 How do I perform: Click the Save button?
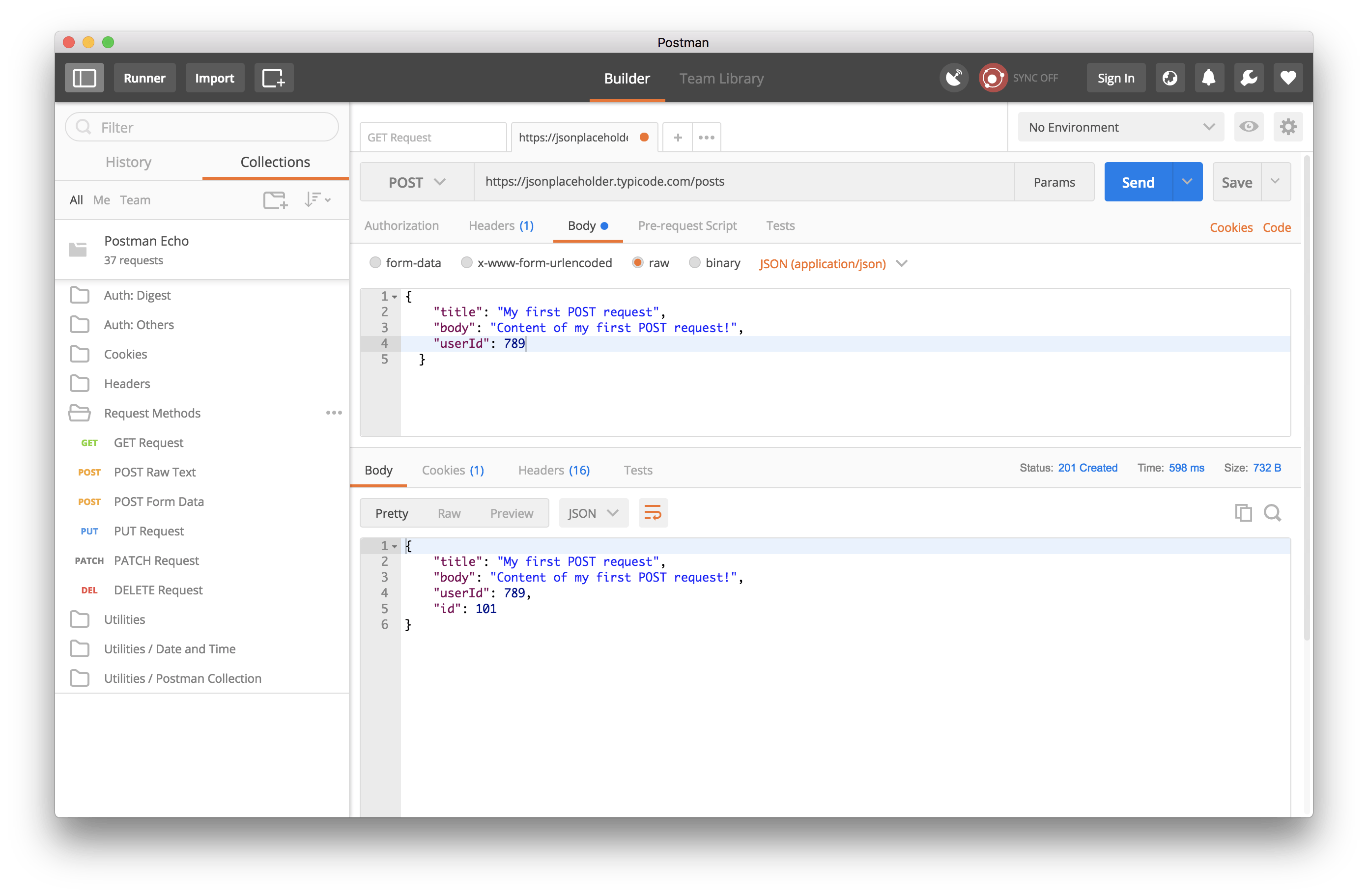[1237, 182]
